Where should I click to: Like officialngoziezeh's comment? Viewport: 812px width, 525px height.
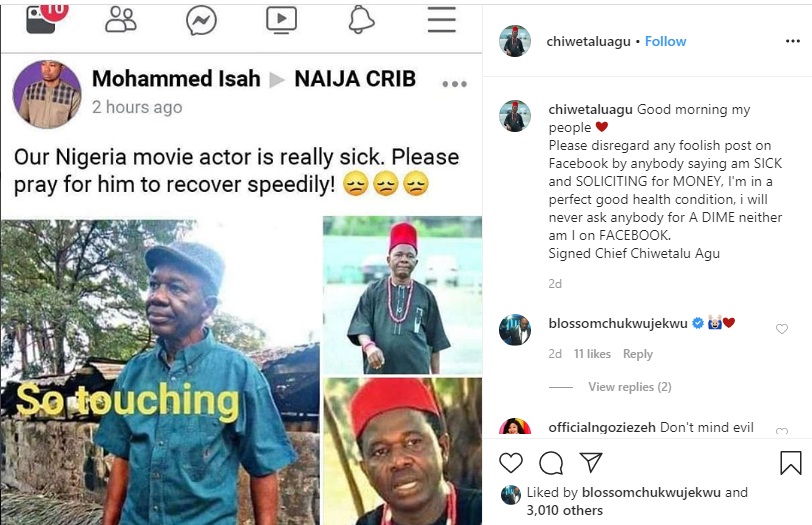click(782, 432)
